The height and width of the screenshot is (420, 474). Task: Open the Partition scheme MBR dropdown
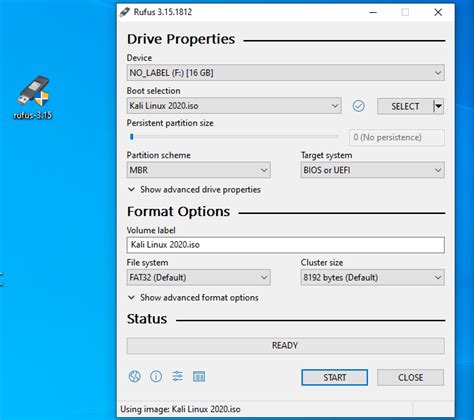(198, 170)
